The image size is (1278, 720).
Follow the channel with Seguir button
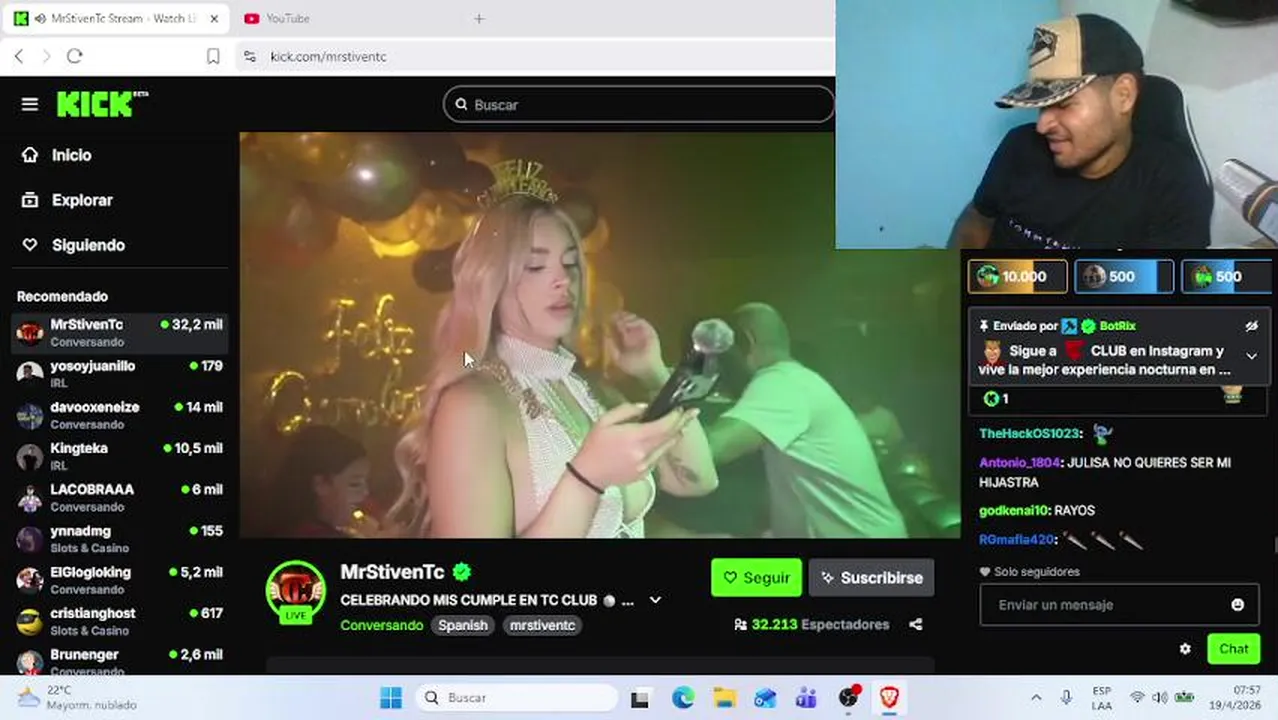point(756,577)
